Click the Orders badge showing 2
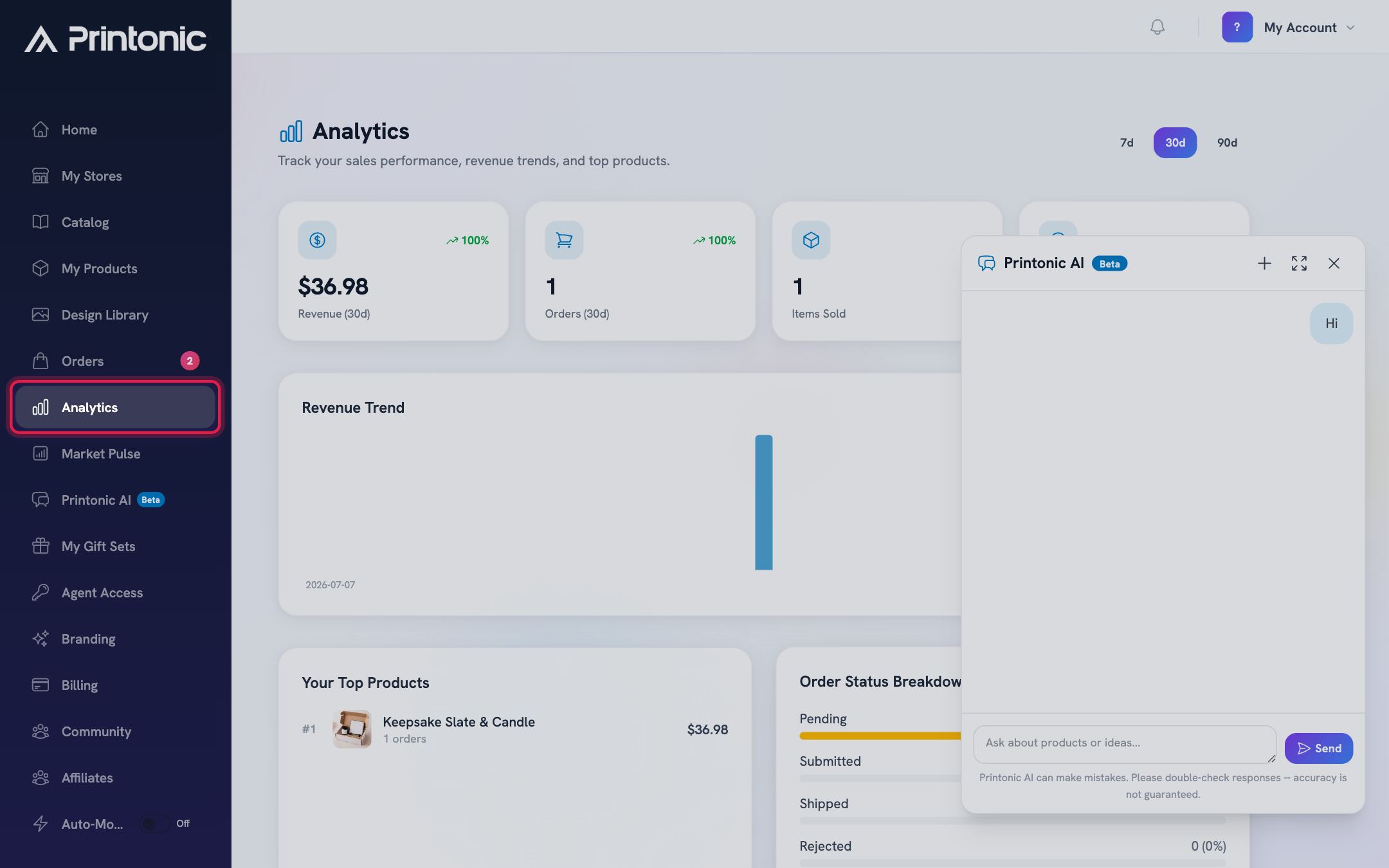This screenshot has width=1389, height=868. click(x=190, y=361)
